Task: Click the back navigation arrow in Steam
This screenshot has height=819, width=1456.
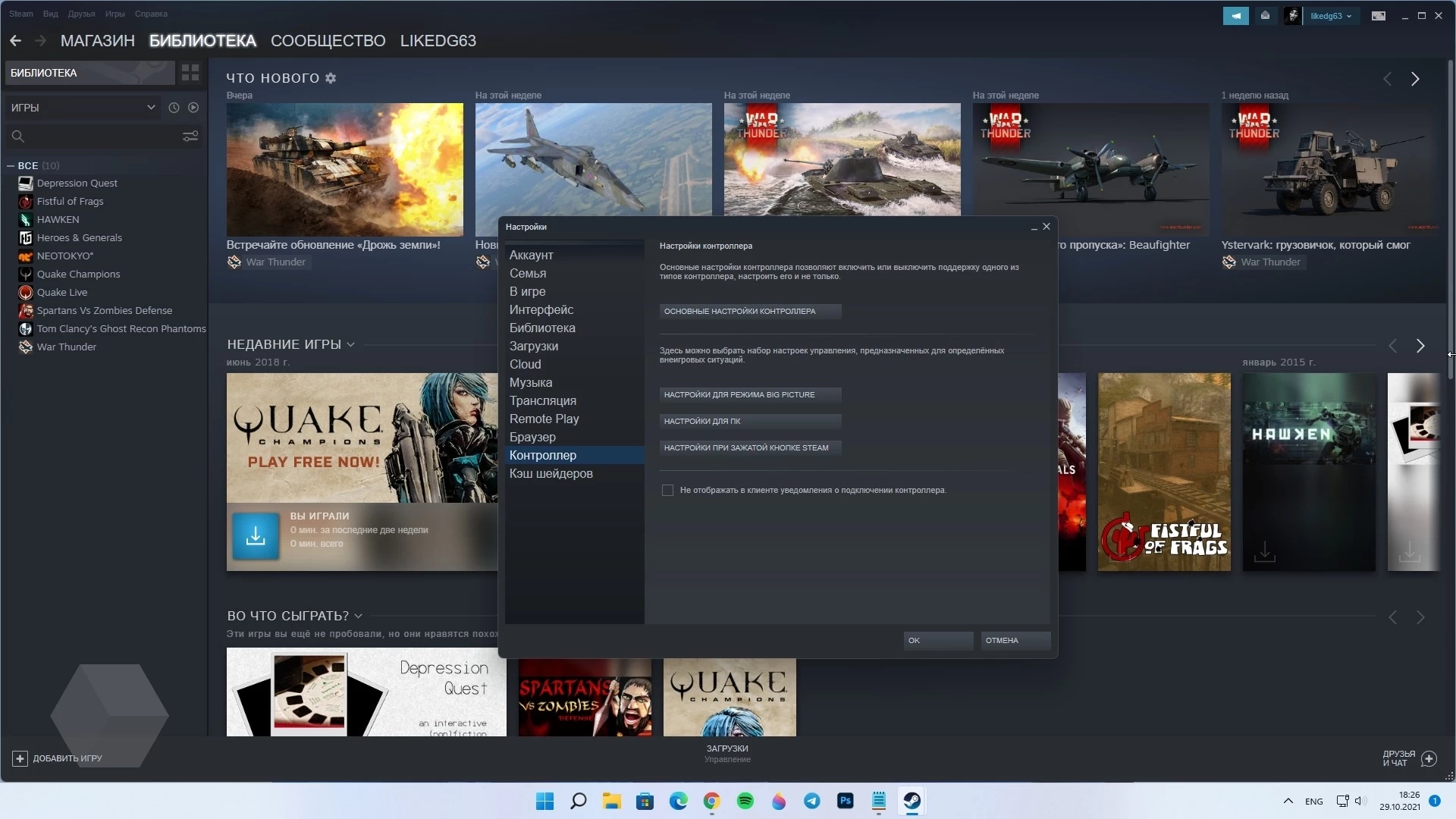Action: click(x=15, y=41)
